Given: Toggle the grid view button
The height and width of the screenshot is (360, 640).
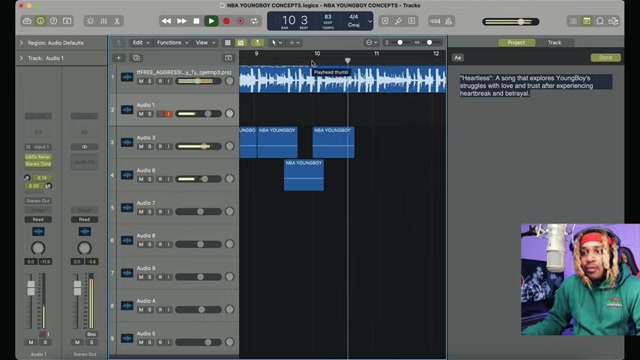Looking at the screenshot, I should 227,42.
